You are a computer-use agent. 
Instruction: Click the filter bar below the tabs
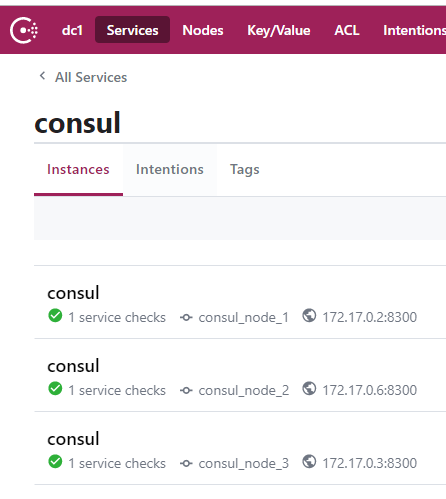point(240,218)
